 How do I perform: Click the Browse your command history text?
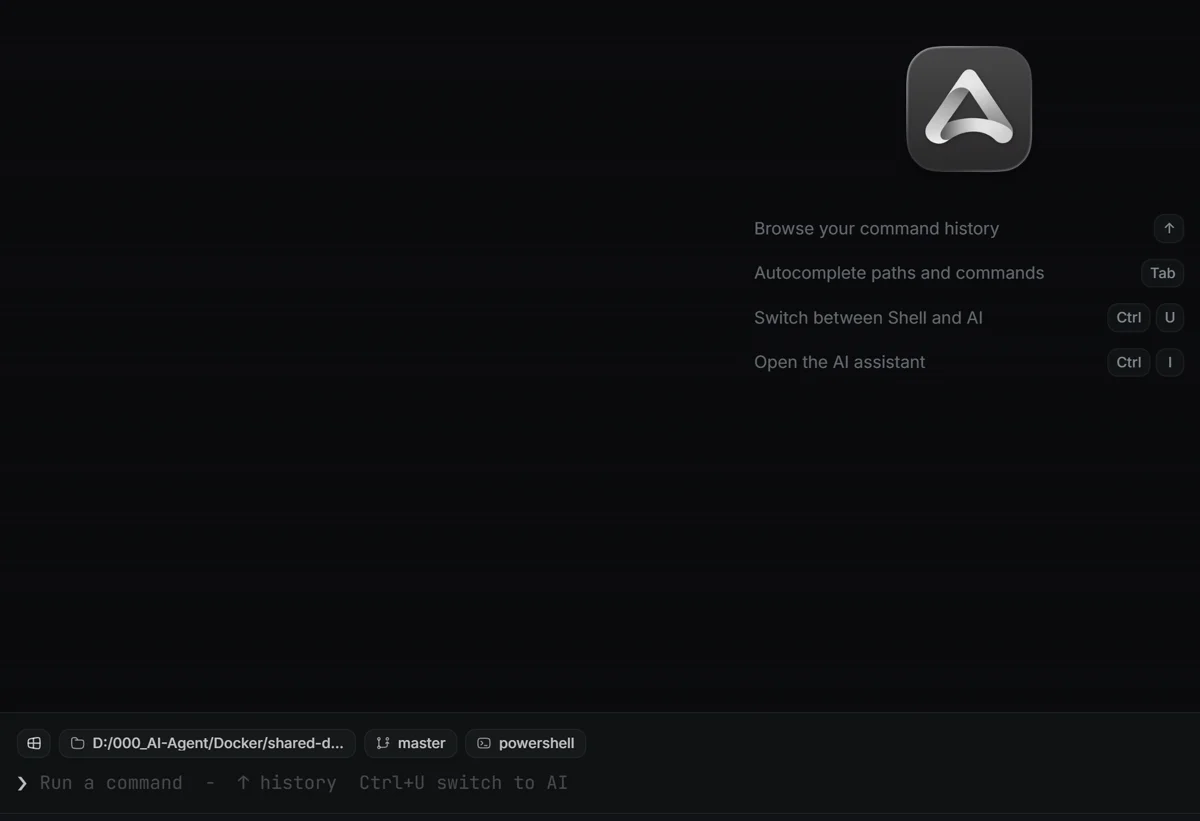[x=877, y=229]
